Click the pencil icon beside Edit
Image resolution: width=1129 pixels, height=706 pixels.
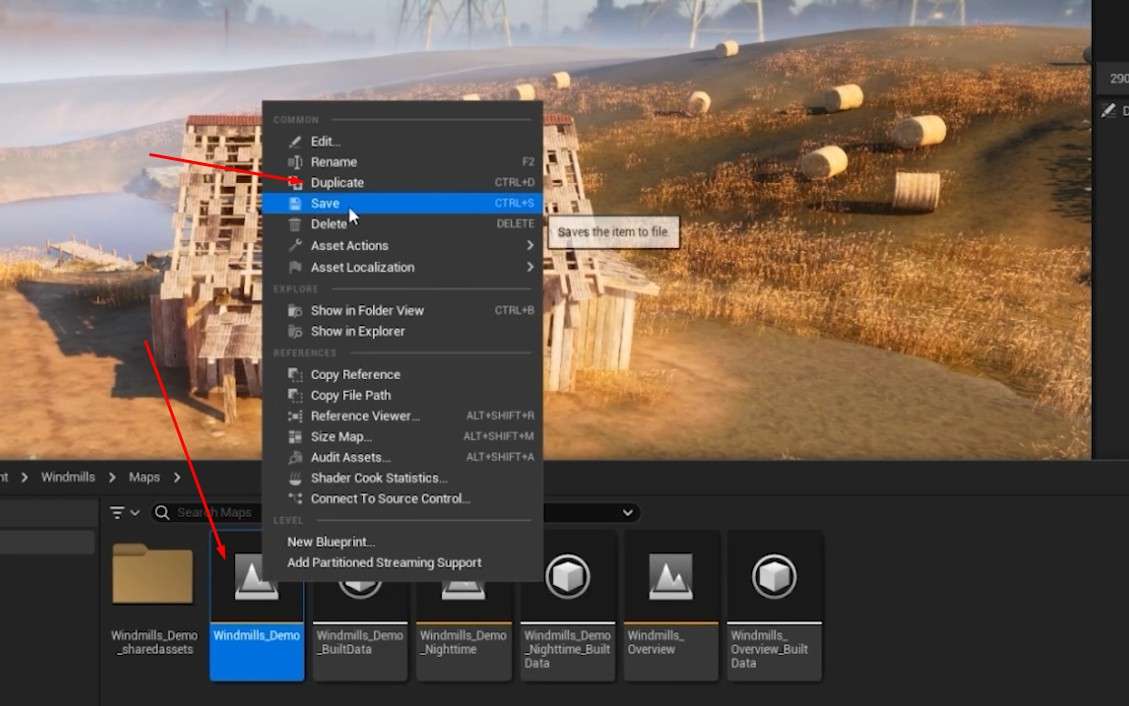pyautogui.click(x=295, y=142)
